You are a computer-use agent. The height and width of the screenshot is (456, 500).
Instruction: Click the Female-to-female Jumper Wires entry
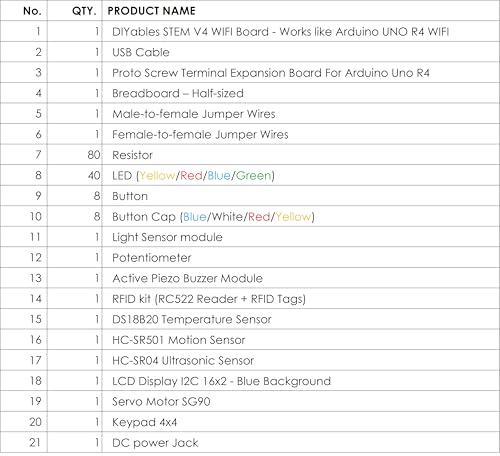(200, 135)
